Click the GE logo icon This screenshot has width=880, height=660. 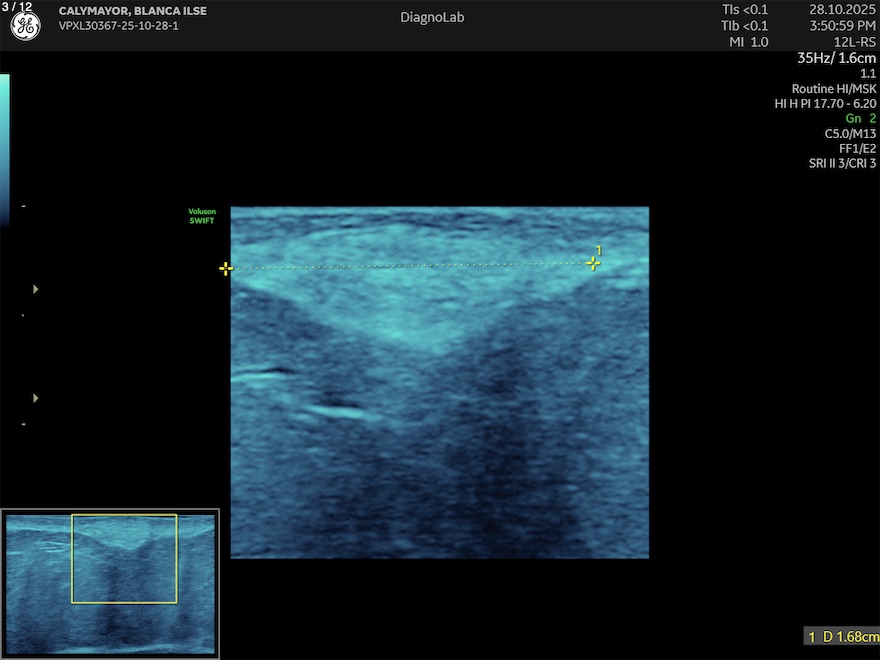point(25,27)
